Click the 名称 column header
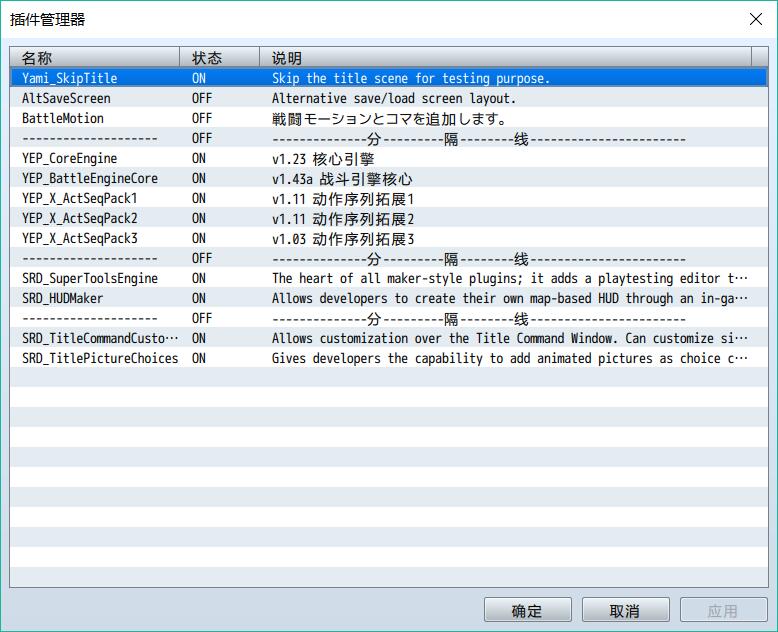This screenshot has width=778, height=632. click(x=95, y=58)
